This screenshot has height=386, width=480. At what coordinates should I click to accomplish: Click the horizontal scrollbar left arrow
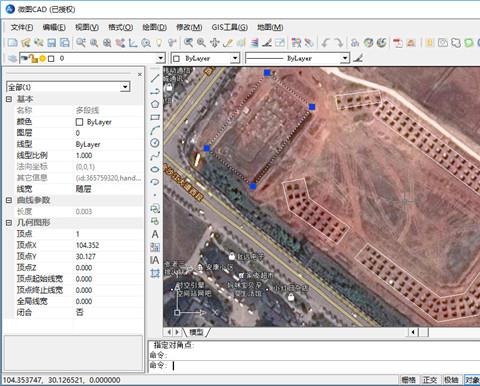pyautogui.click(x=413, y=332)
